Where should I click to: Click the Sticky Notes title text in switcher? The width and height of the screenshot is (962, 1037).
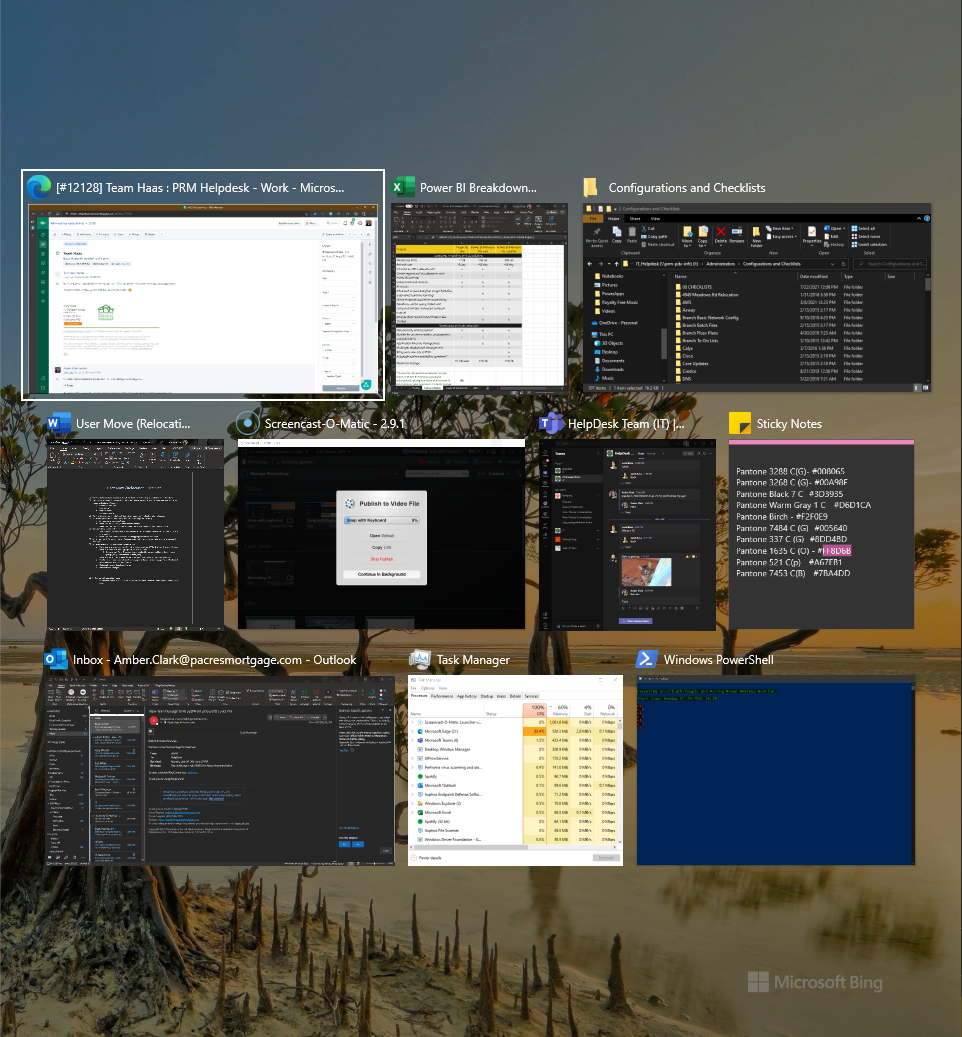pyautogui.click(x=789, y=424)
